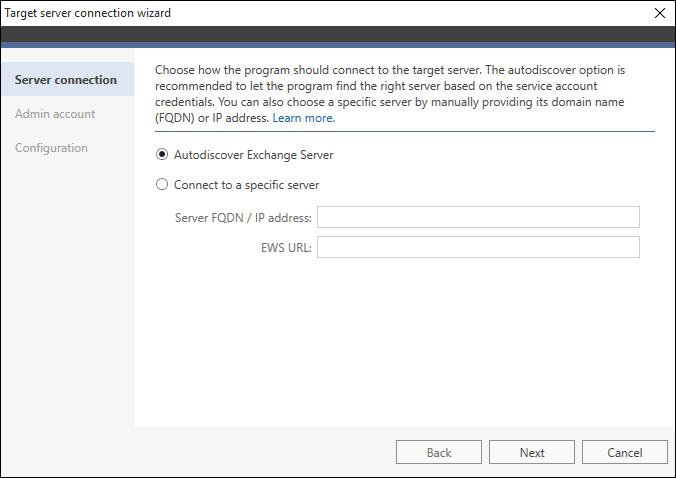Switch to the Configuration step
Image resolution: width=676 pixels, height=478 pixels.
(51, 148)
